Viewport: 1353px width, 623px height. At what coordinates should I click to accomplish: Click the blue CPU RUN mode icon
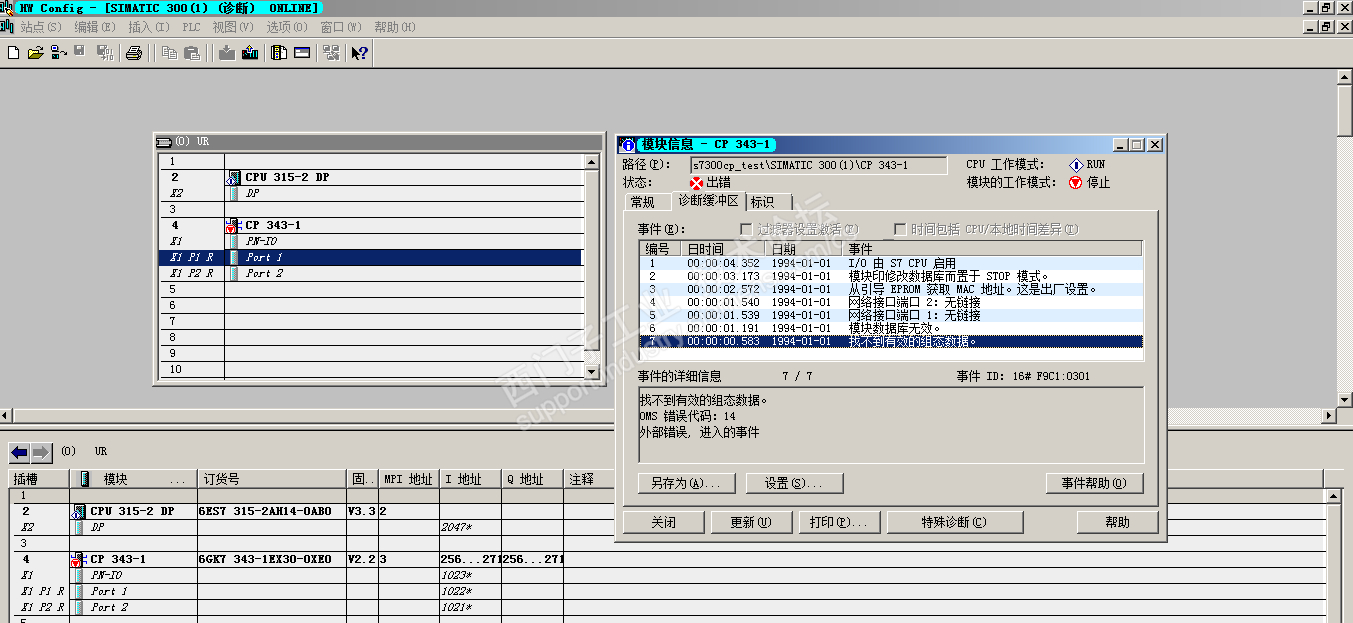point(1076,165)
